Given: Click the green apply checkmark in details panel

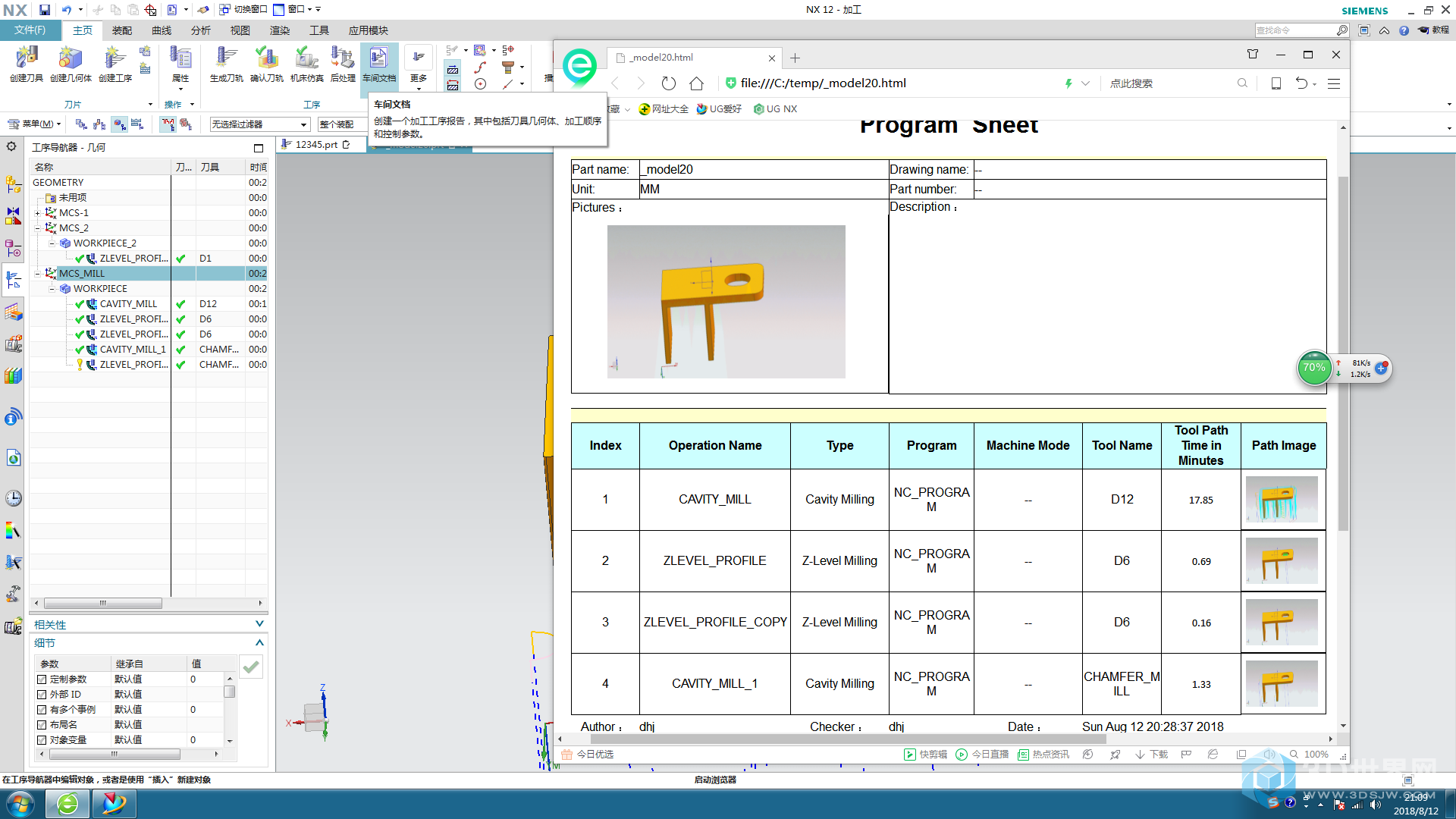Looking at the screenshot, I should coord(251,667).
